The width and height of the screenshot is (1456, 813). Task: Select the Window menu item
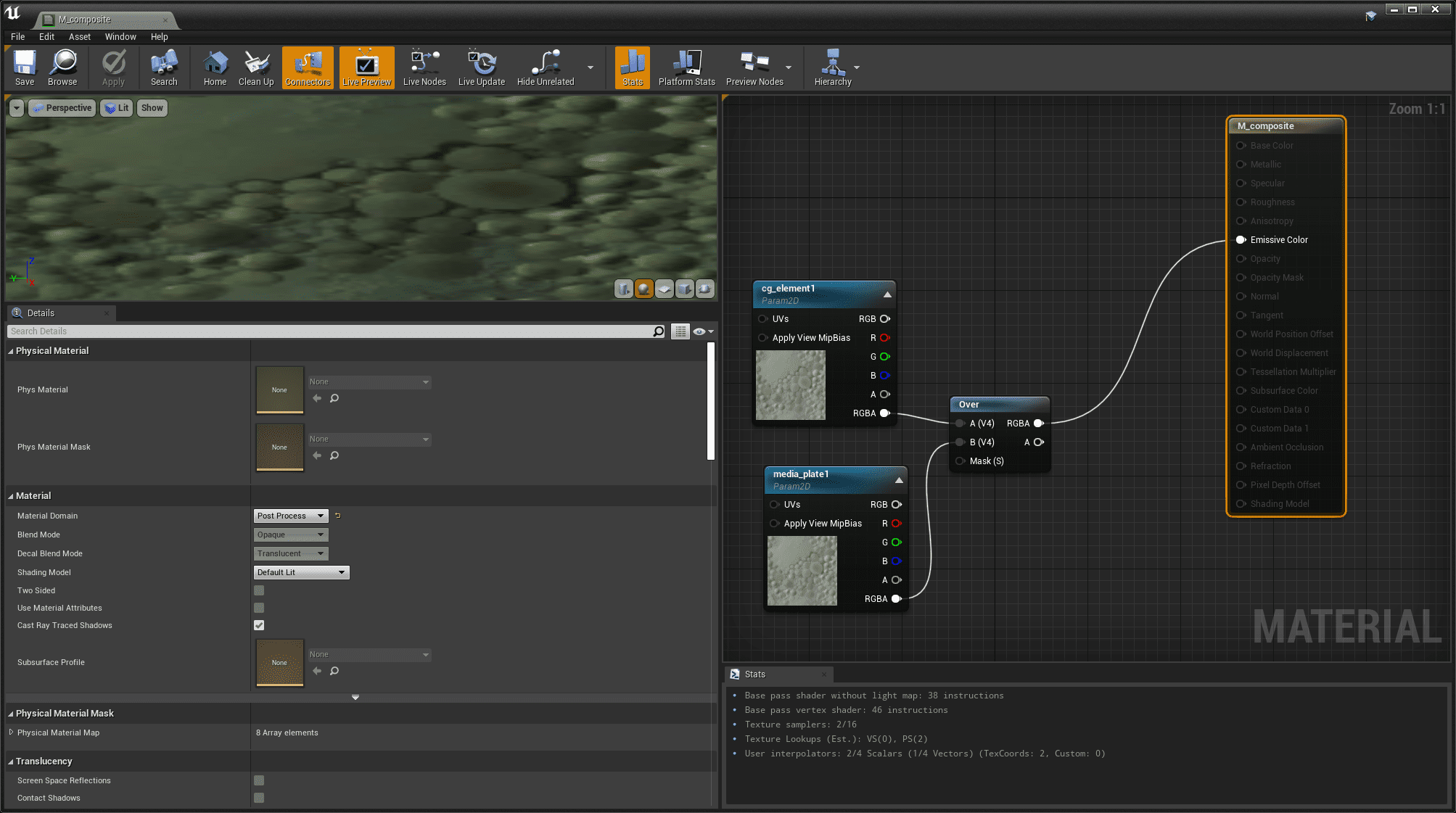click(118, 36)
